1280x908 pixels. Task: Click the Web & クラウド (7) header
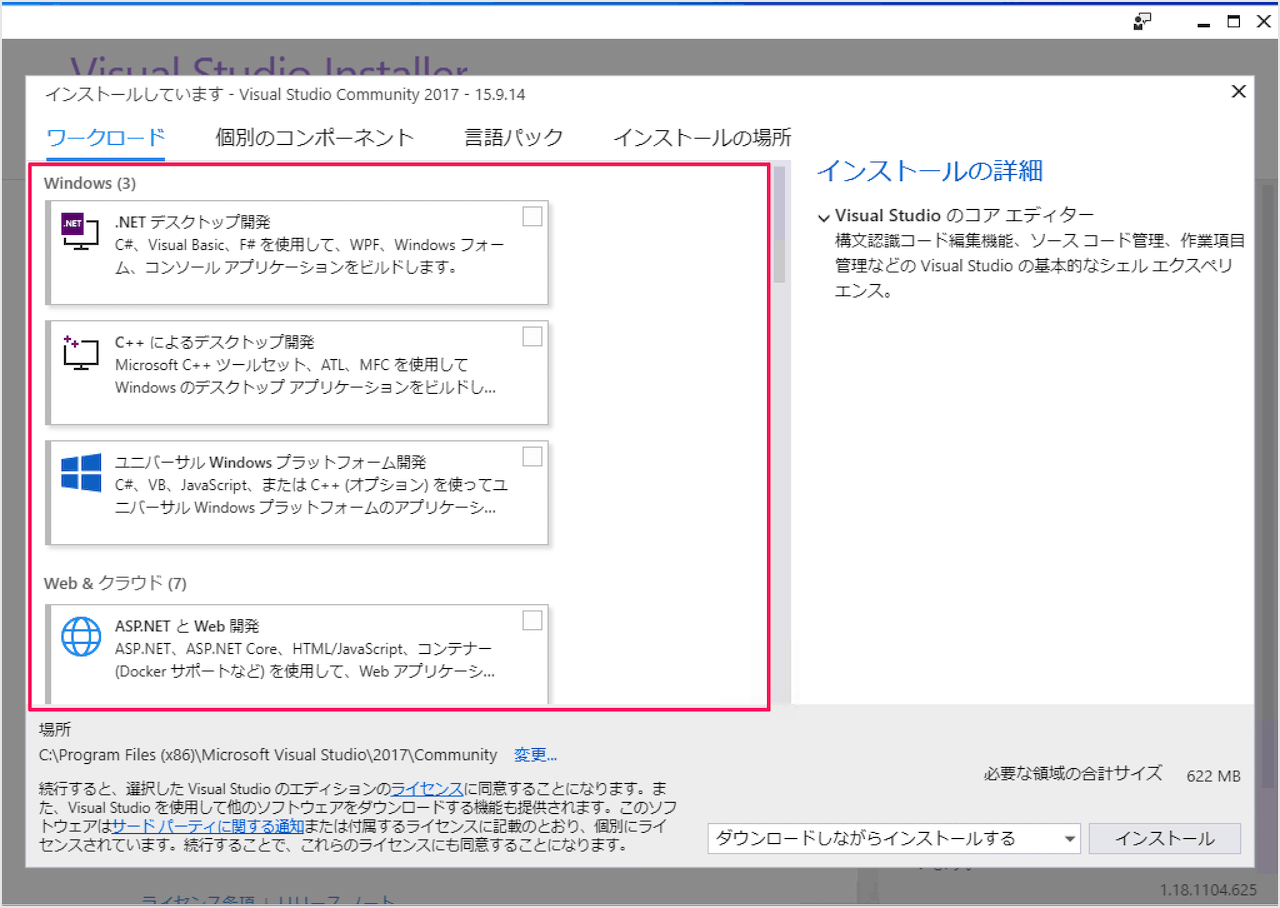[115, 583]
